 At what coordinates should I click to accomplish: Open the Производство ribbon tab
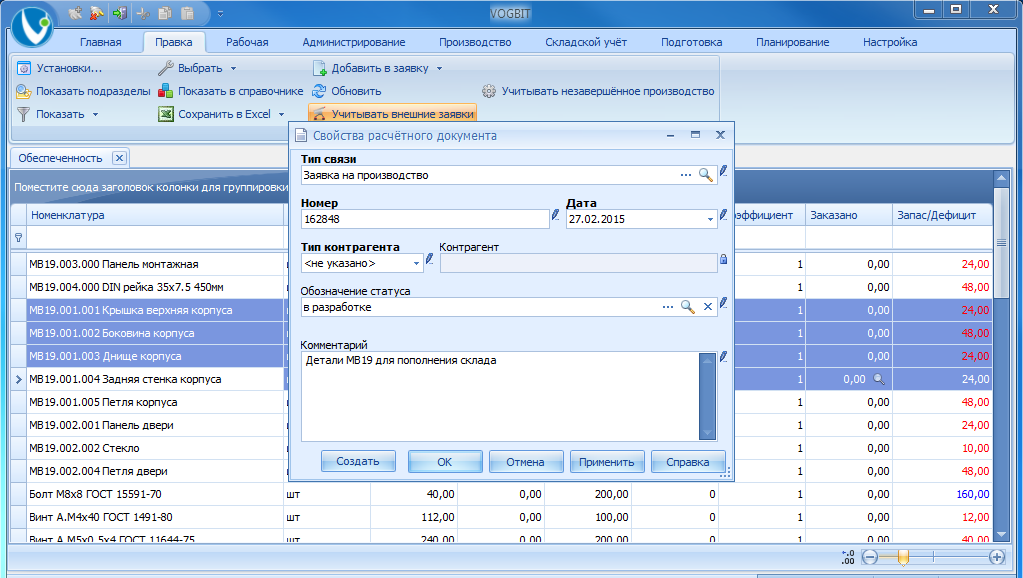[475, 42]
